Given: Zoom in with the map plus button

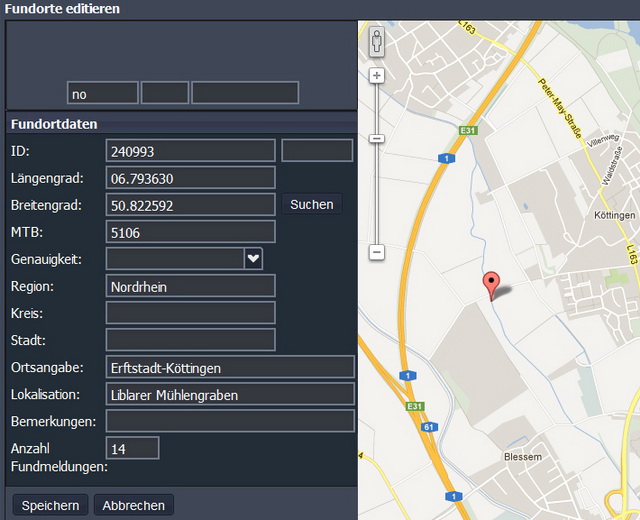Looking at the screenshot, I should pyautogui.click(x=377, y=76).
